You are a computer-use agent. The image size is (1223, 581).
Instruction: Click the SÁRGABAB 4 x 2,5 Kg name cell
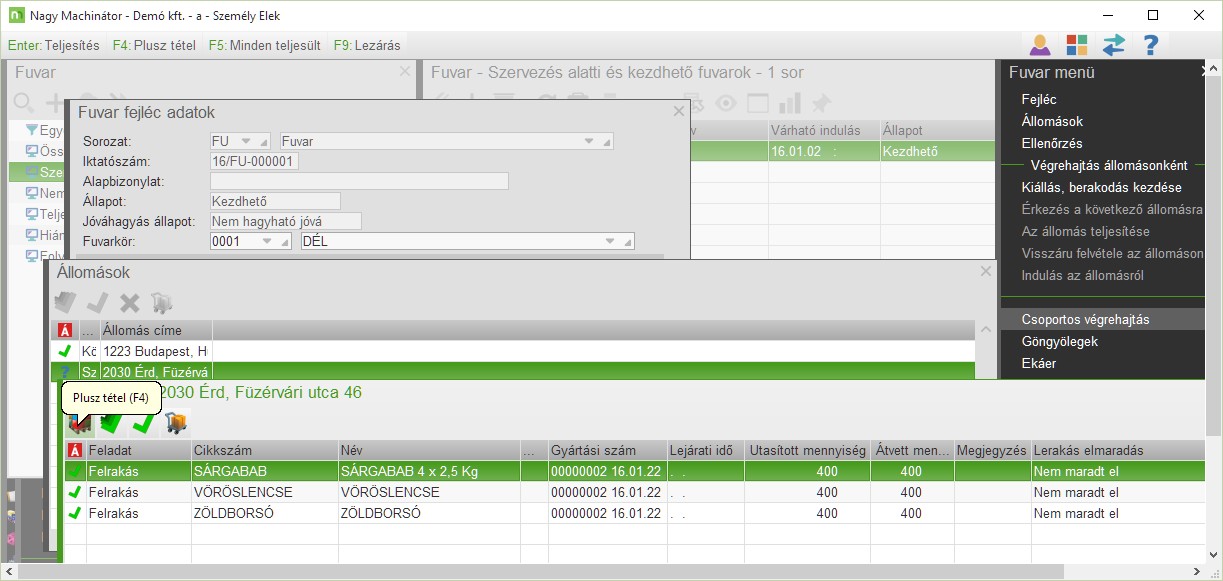click(429, 471)
